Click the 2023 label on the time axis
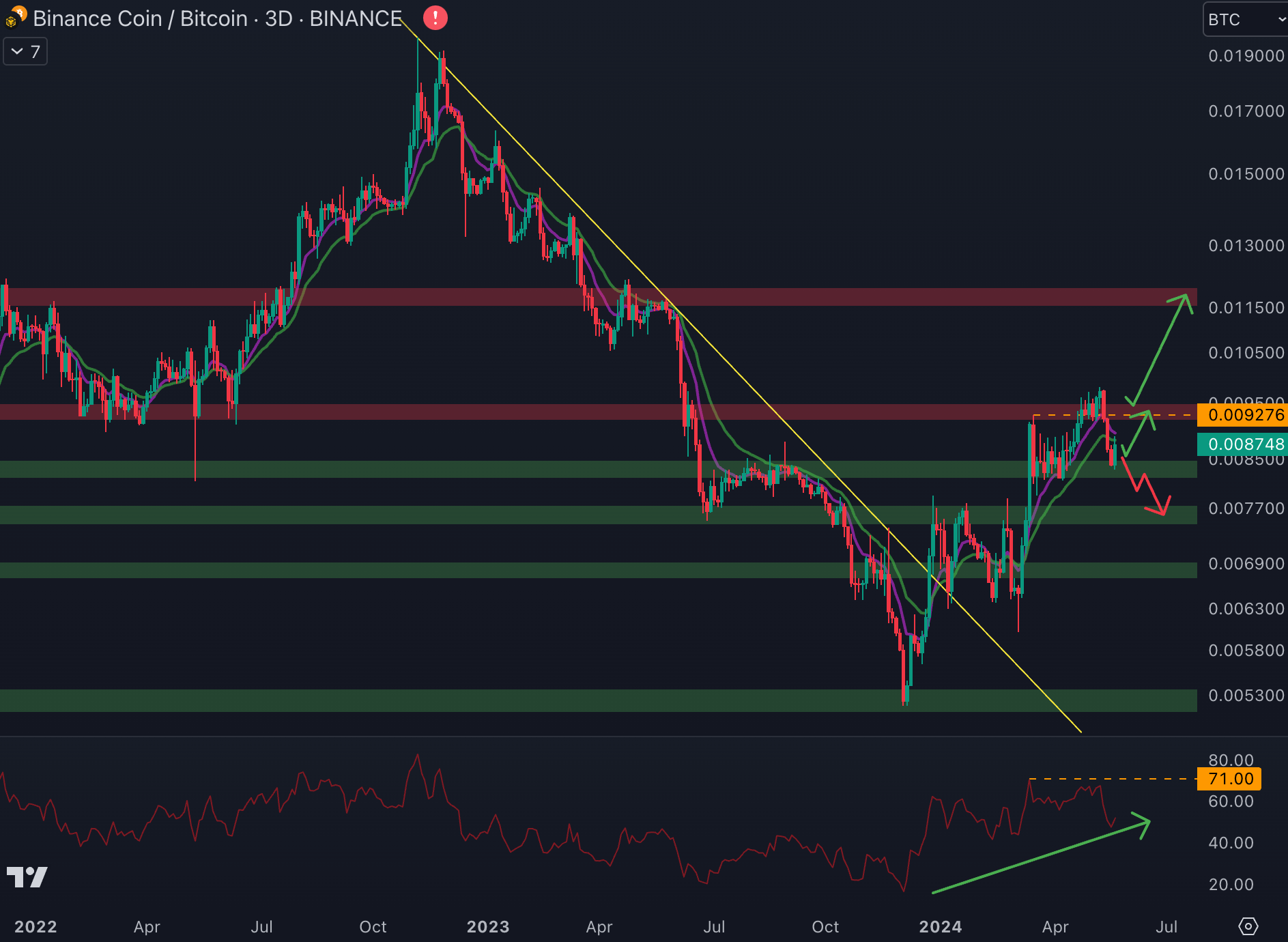 (487, 926)
